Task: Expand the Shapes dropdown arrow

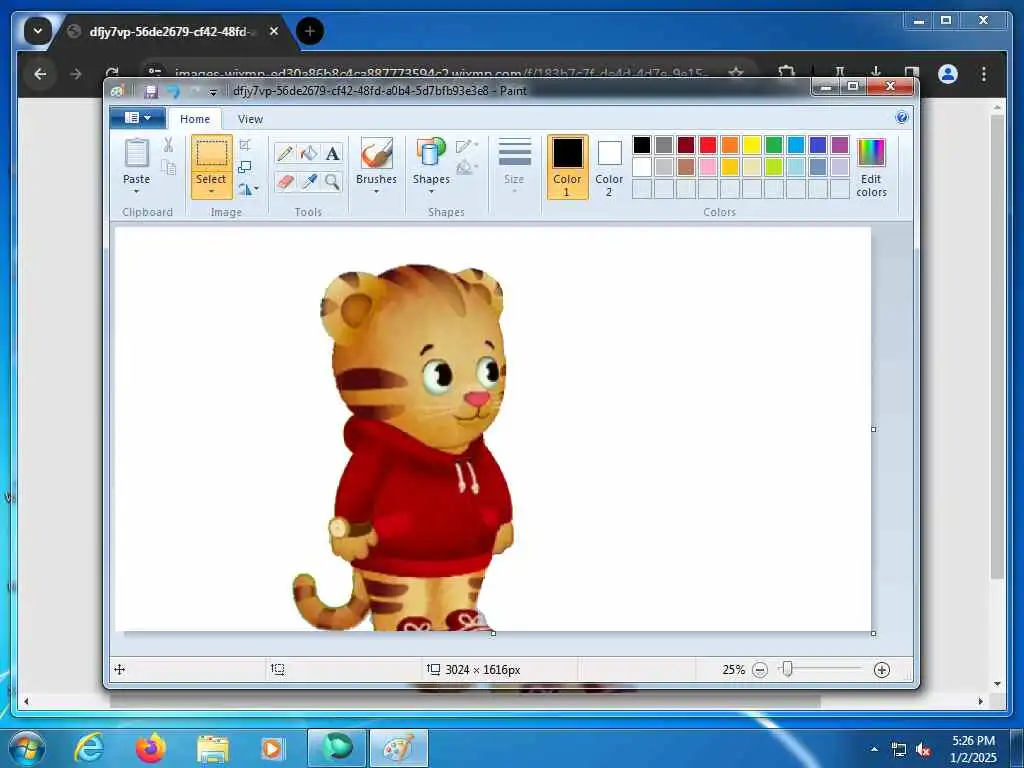Action: (x=431, y=192)
